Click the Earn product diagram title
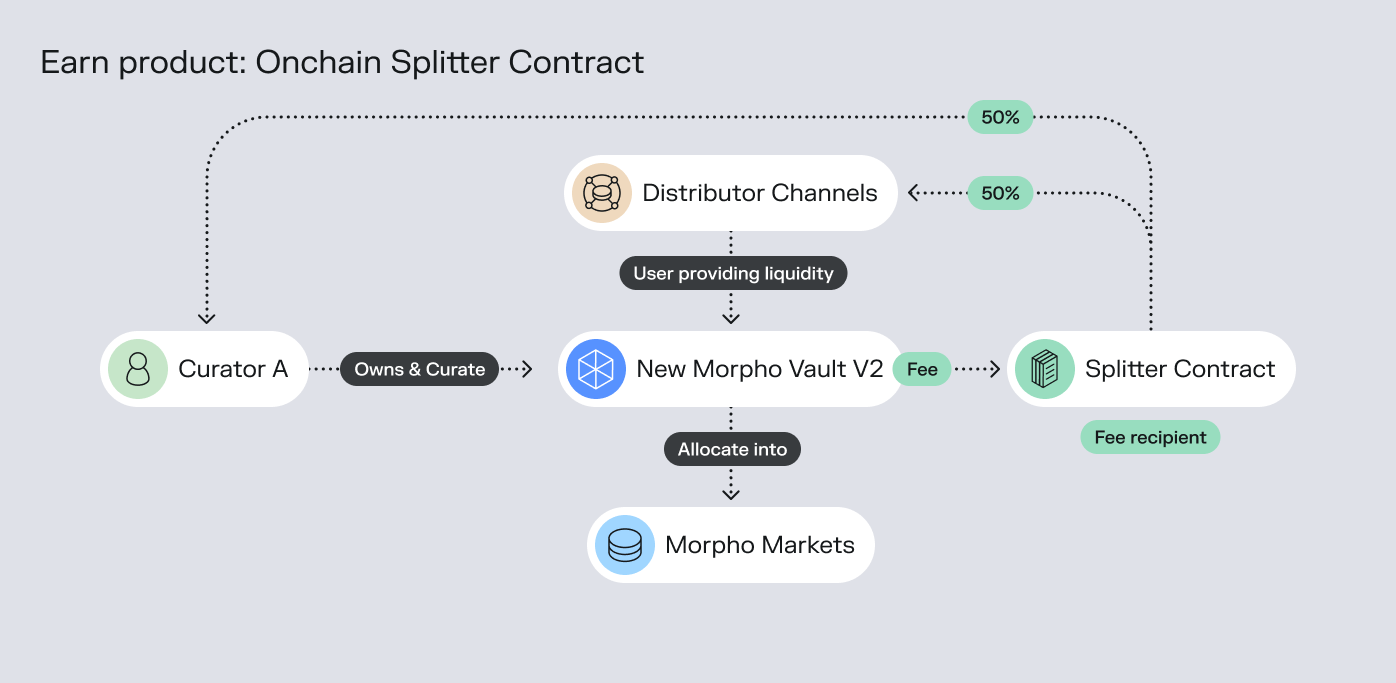1396x683 pixels. pos(342,62)
